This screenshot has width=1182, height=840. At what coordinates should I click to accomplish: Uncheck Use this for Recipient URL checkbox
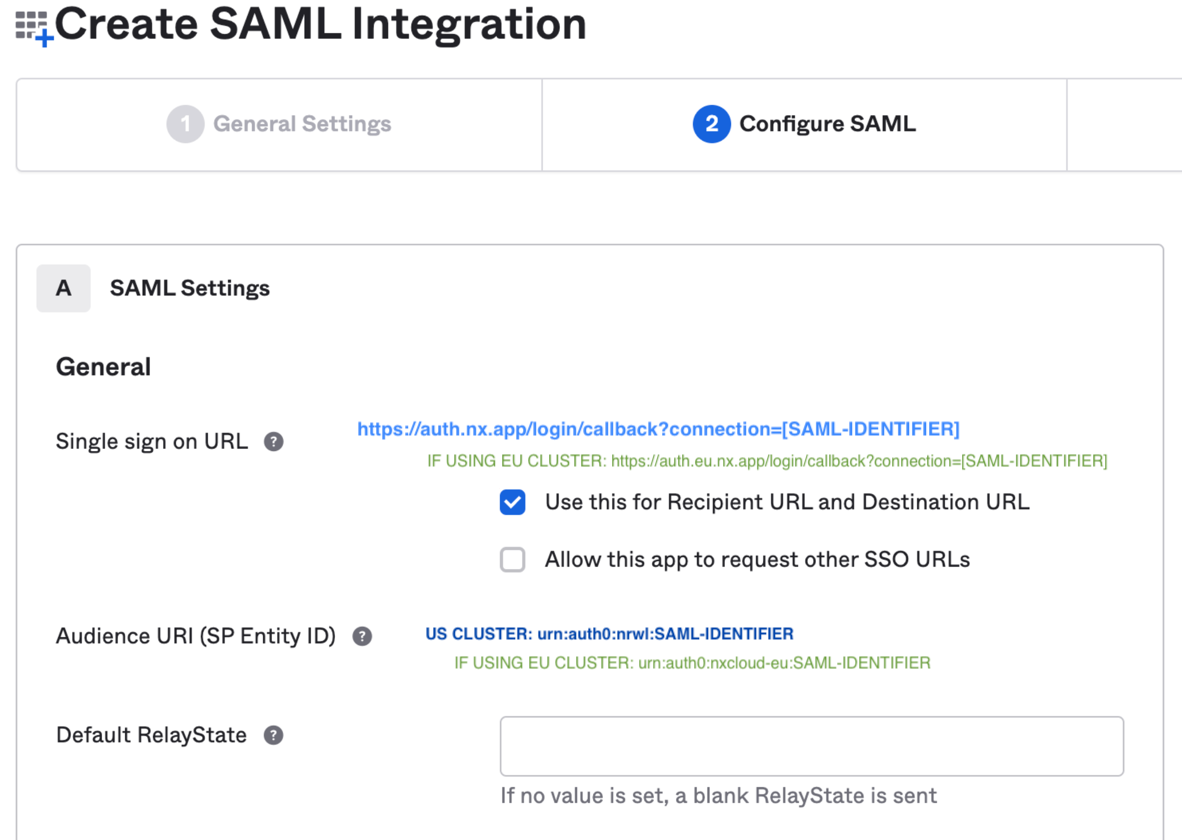(x=513, y=502)
